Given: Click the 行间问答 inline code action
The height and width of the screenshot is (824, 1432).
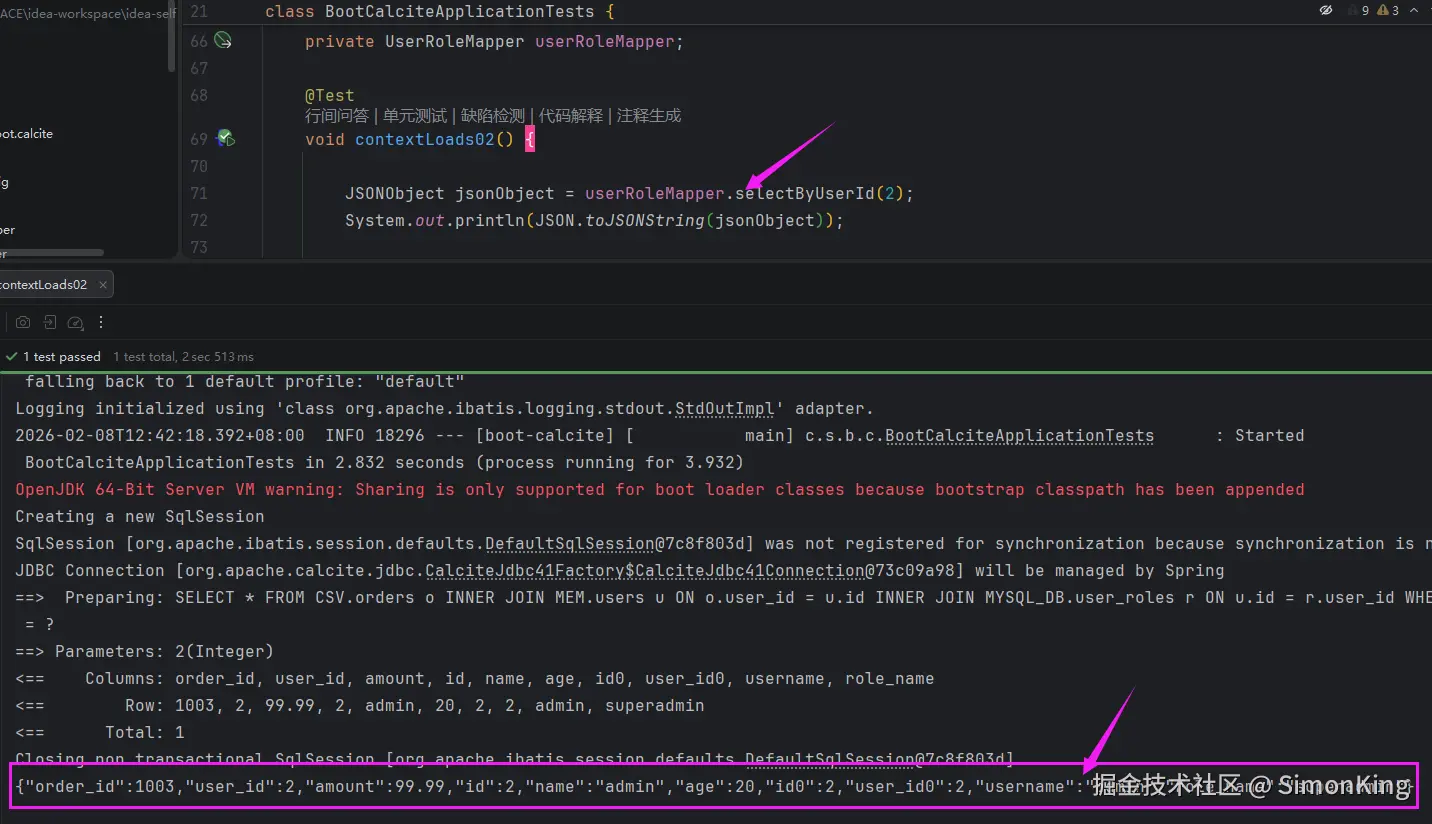Looking at the screenshot, I should 337,116.
